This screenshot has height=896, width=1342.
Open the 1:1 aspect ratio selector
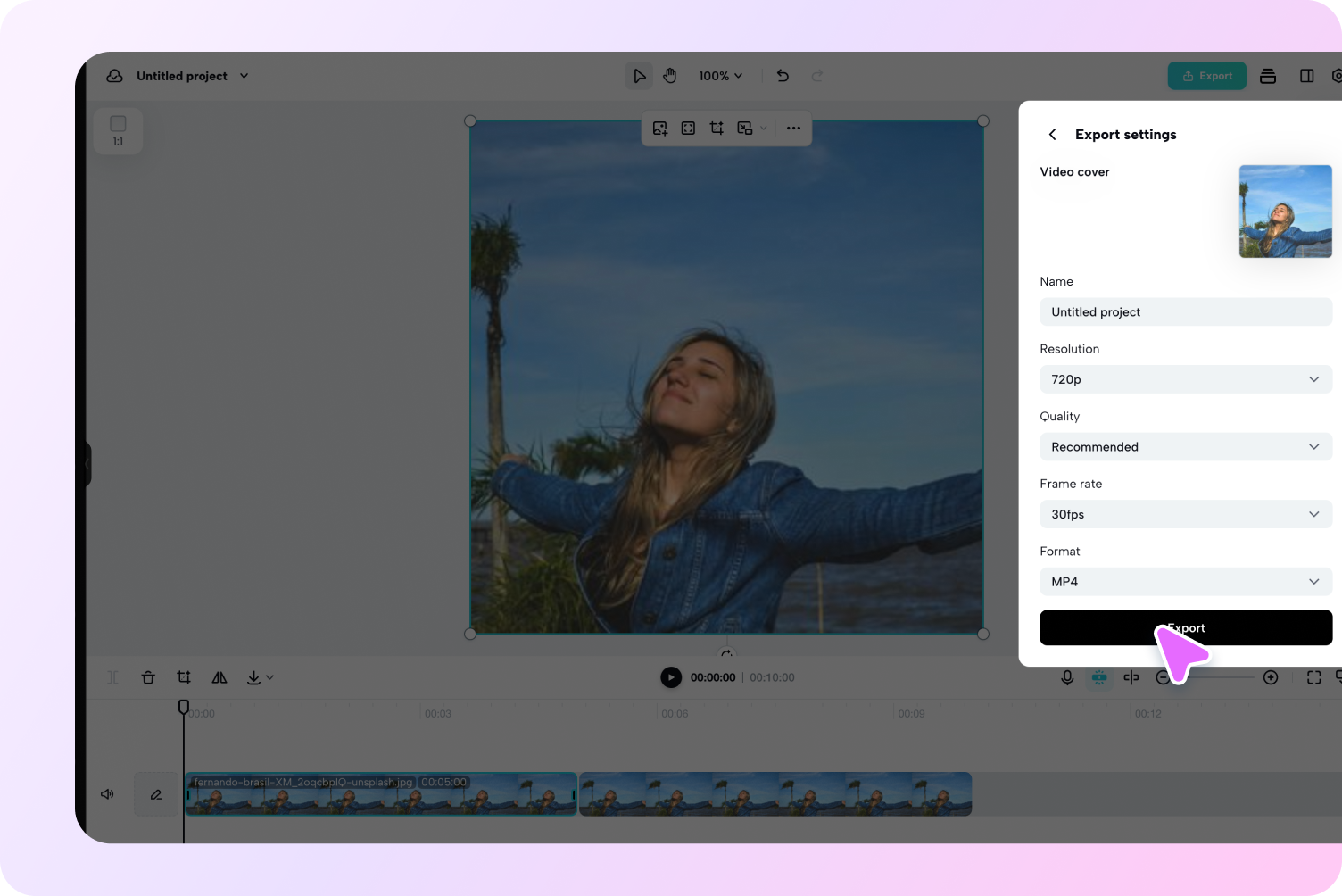tap(118, 130)
